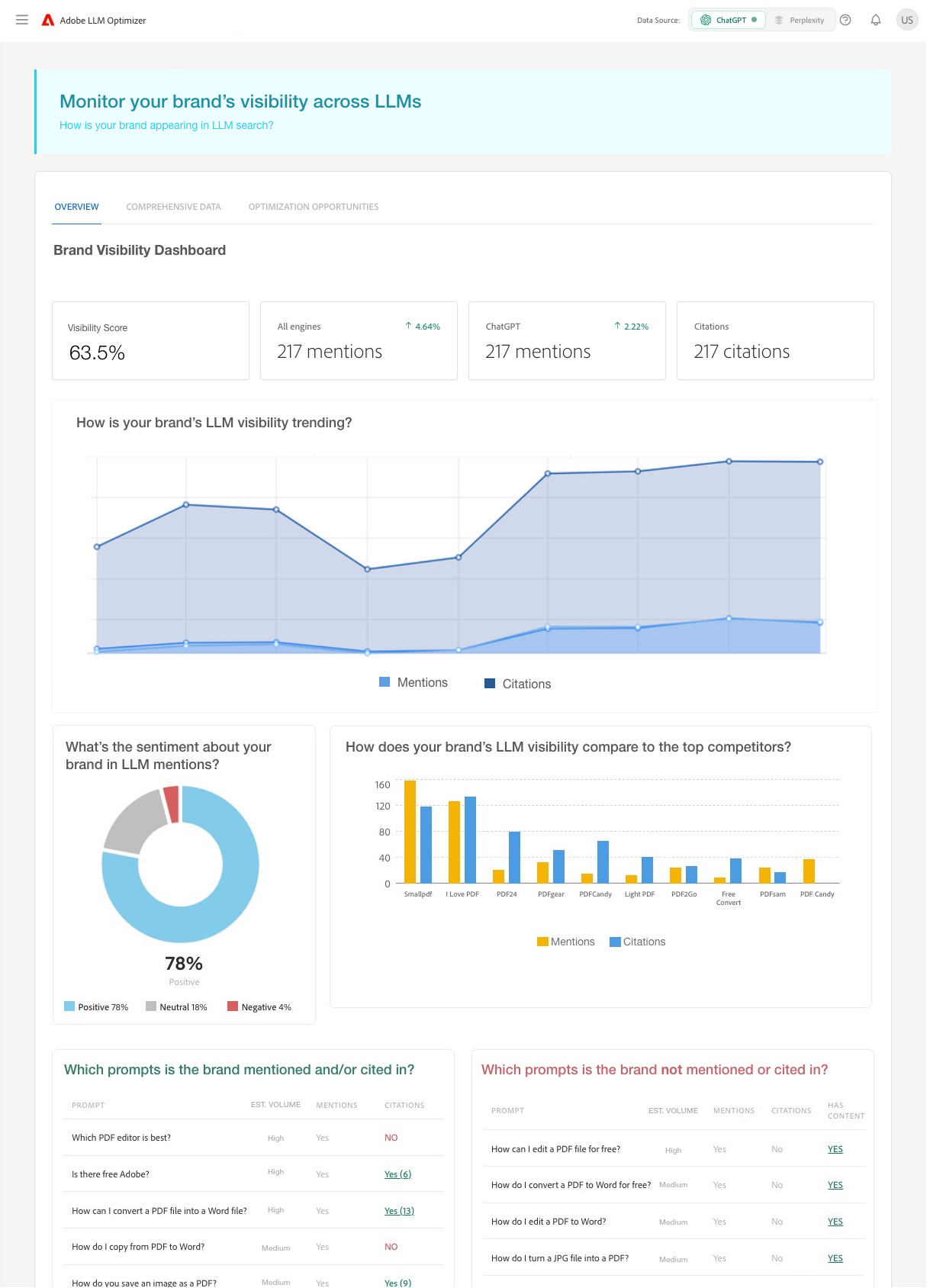Toggle Mentions series in trend chart legend
The image size is (930, 1288).
click(x=414, y=682)
